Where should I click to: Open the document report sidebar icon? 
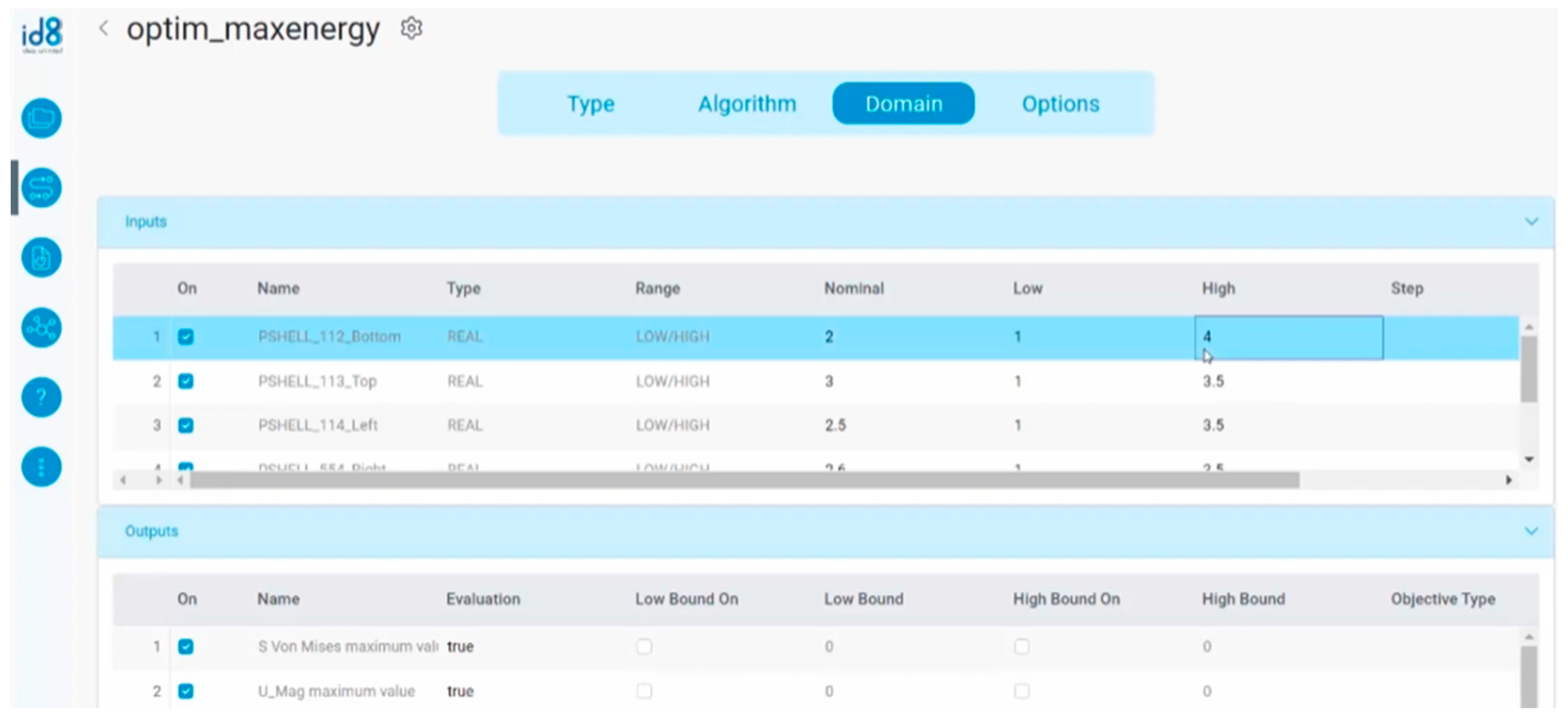click(x=41, y=258)
